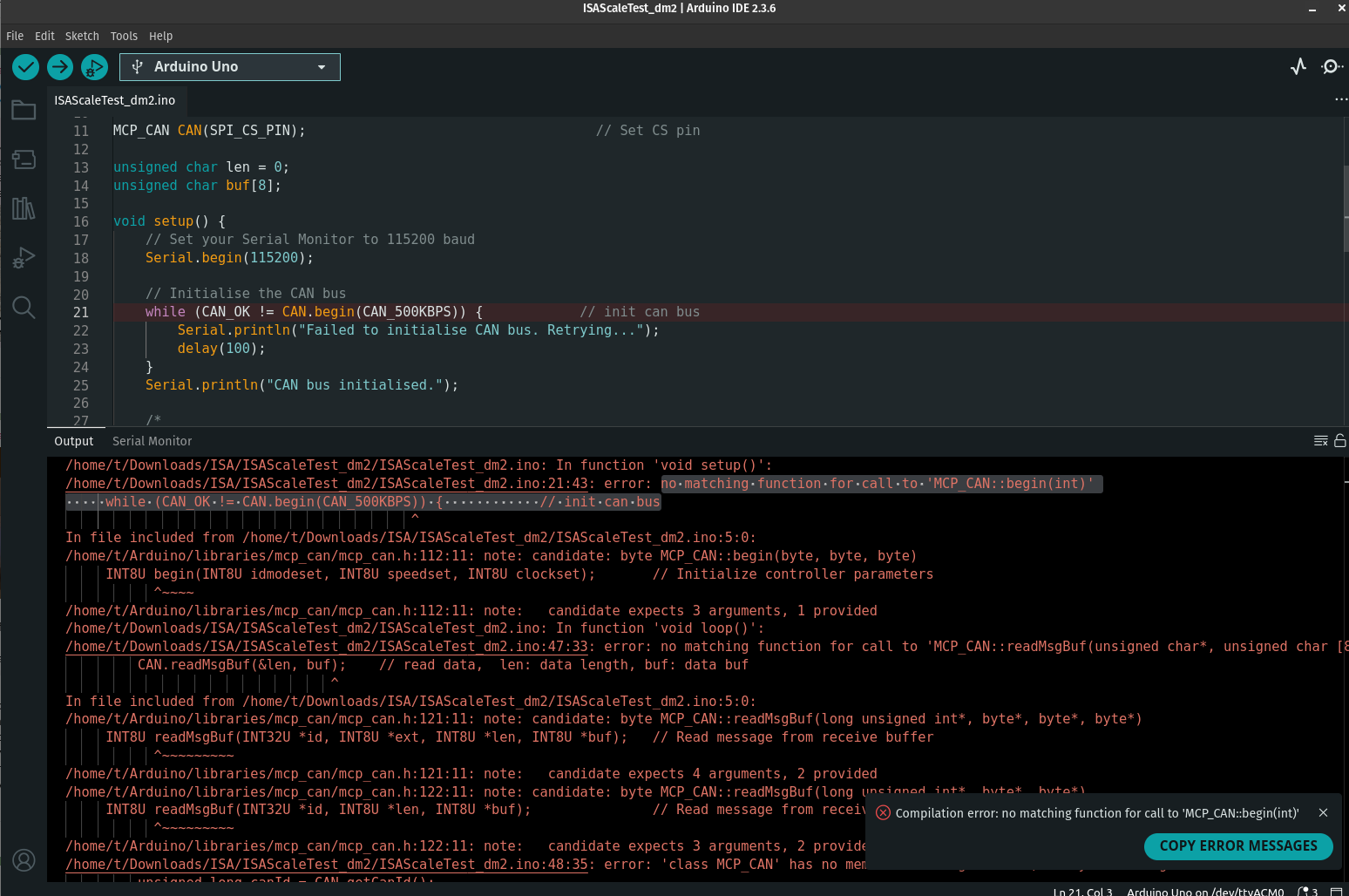The height and width of the screenshot is (896, 1349).
Task: Toggle the output scroll lock icon
Action: [x=1340, y=441]
